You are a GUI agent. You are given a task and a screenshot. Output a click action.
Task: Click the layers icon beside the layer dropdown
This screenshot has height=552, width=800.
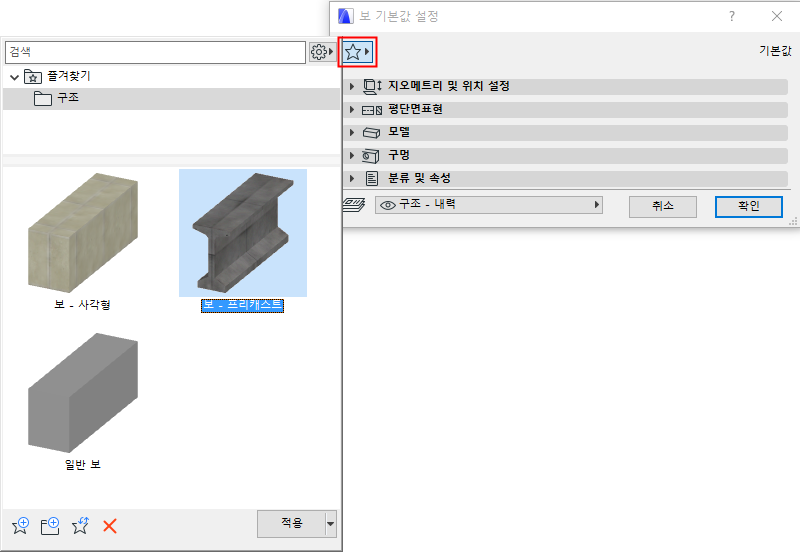[355, 205]
